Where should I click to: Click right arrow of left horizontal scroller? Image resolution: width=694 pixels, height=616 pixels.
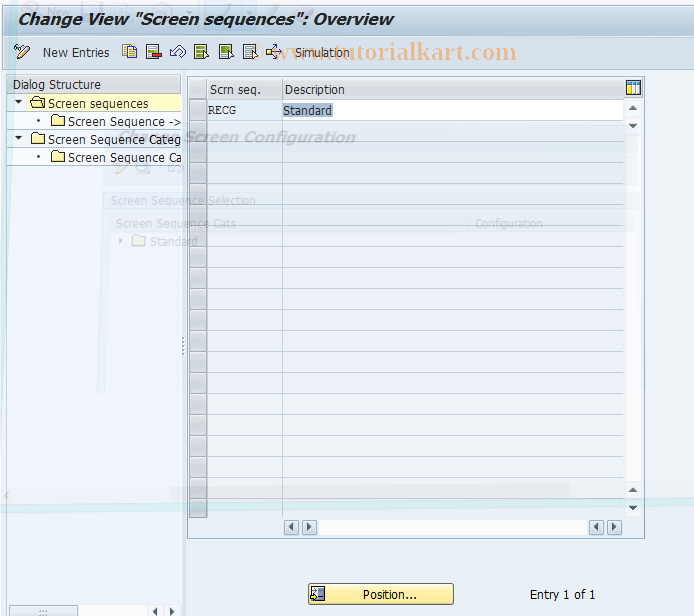[309, 527]
